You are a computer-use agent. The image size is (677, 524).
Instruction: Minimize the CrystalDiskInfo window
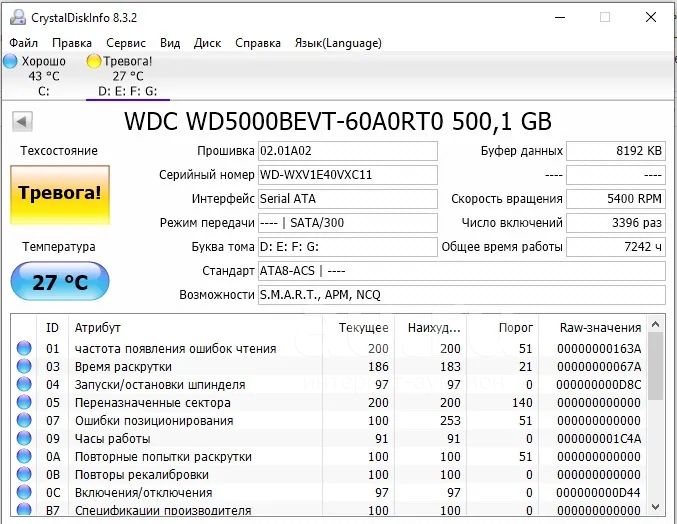[x=560, y=17]
